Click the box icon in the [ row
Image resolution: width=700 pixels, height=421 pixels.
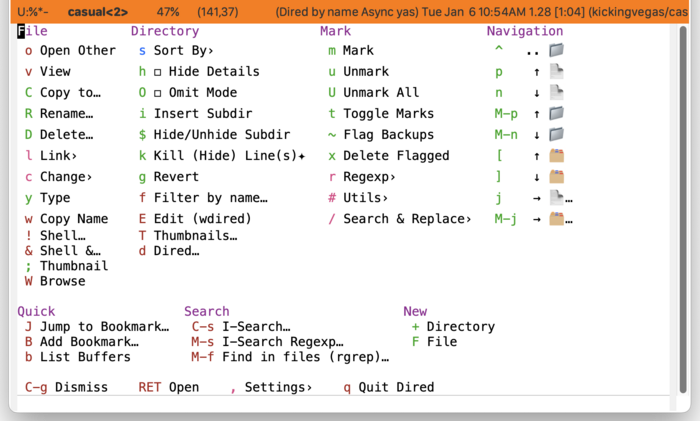coord(556,155)
